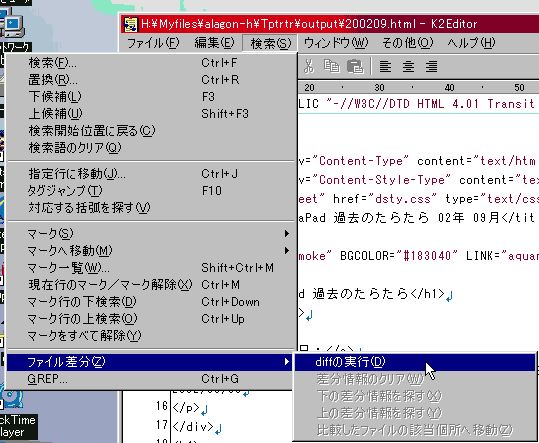Click the column ruler at 30
Viewport: 539px width, 443px height.
click(x=380, y=88)
